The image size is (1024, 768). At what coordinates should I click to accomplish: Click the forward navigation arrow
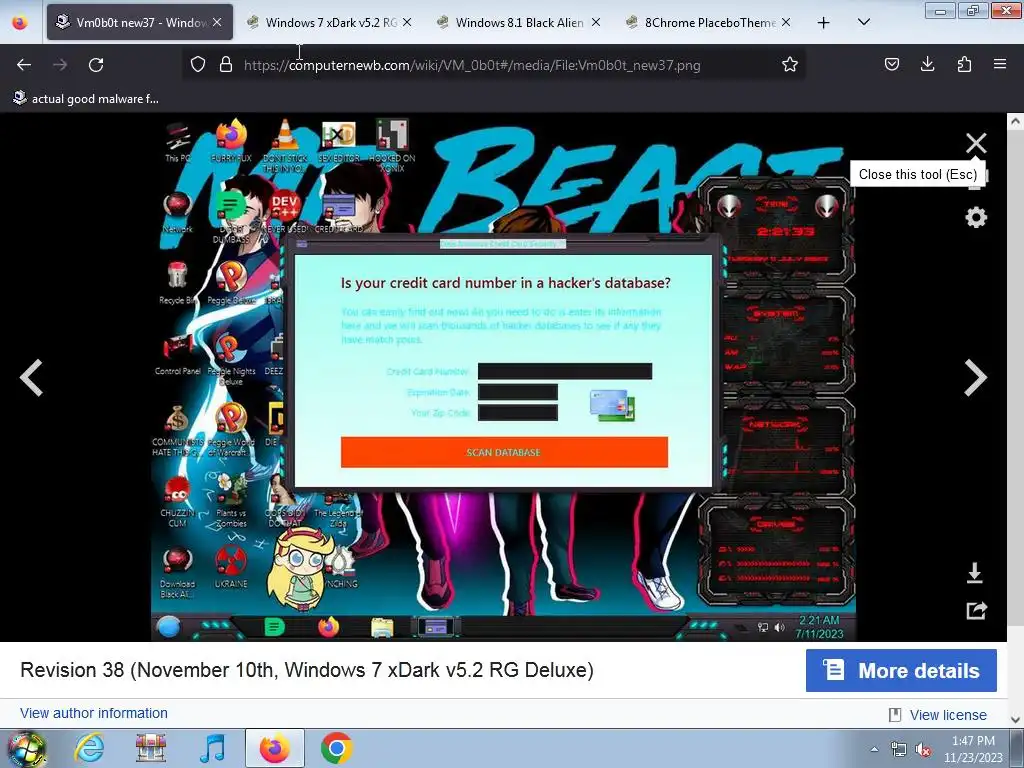pos(60,65)
